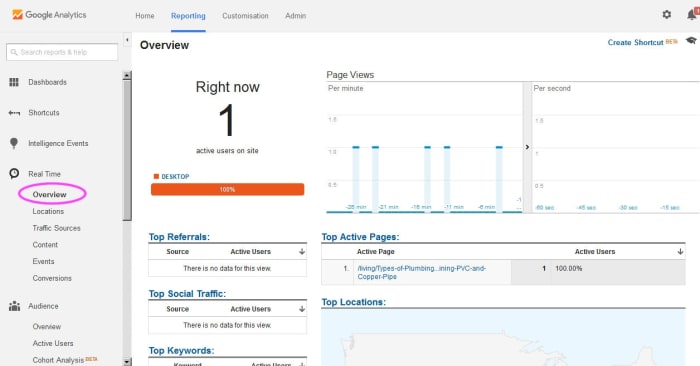This screenshot has width=700, height=366.
Task: Open Real Time Content report
Action: click(45, 245)
